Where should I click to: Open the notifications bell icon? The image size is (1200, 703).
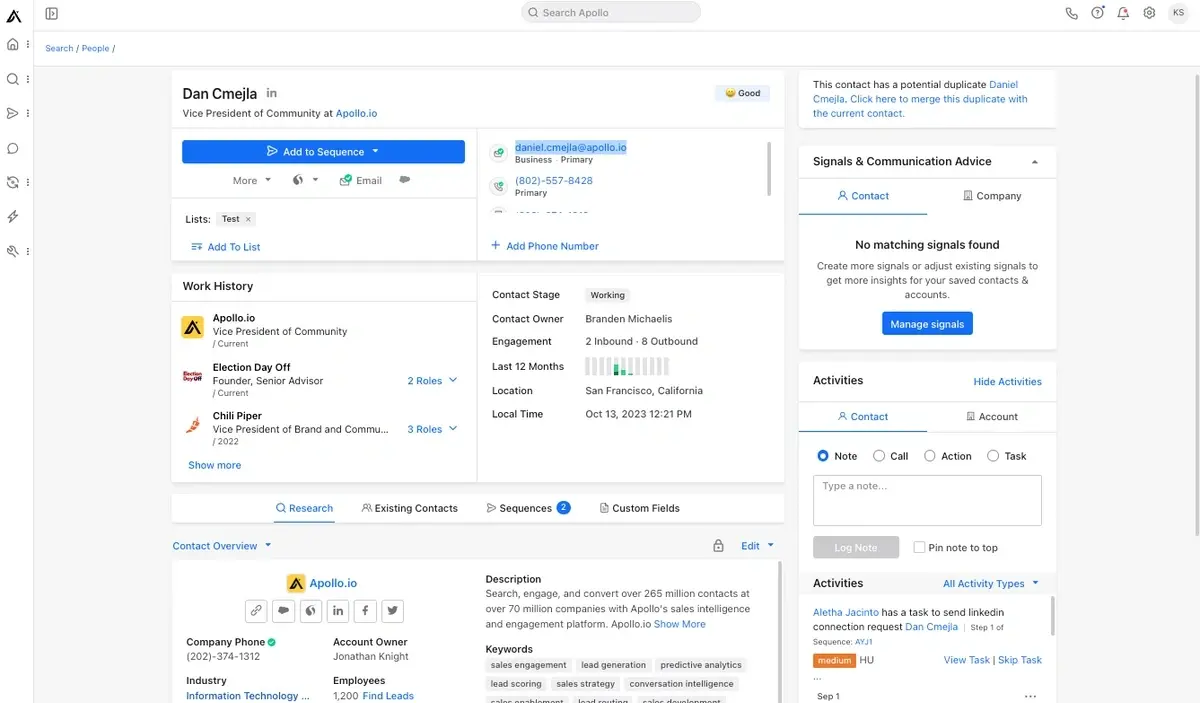click(1124, 13)
